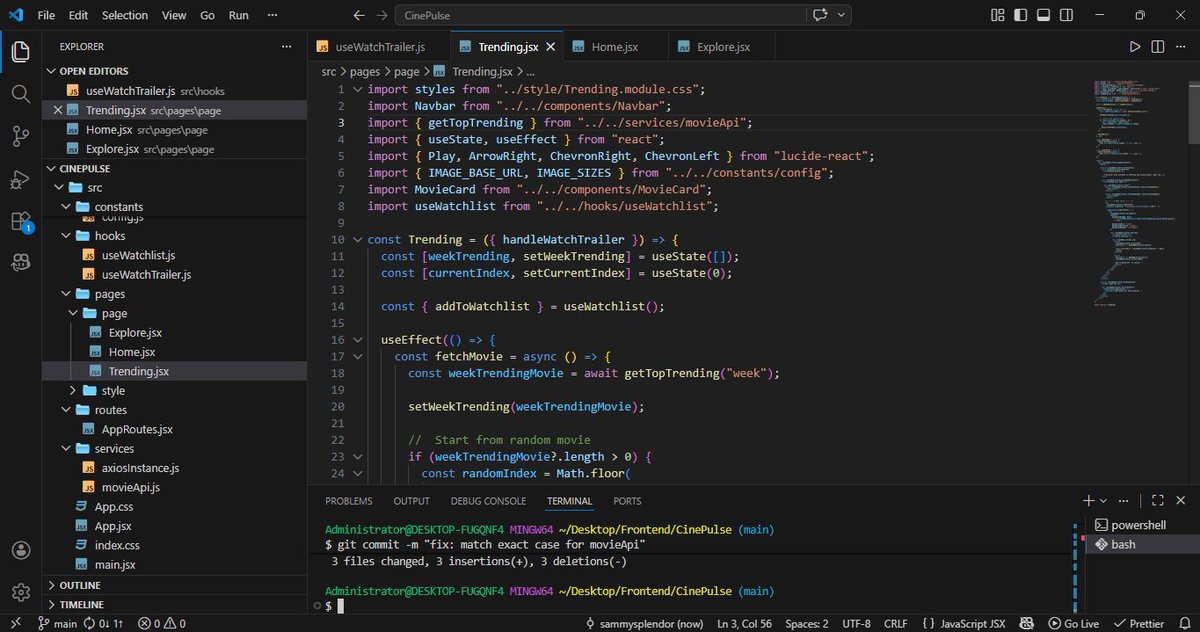Open a new terminal with the plus icon
1200x632 pixels.
pos(1088,500)
